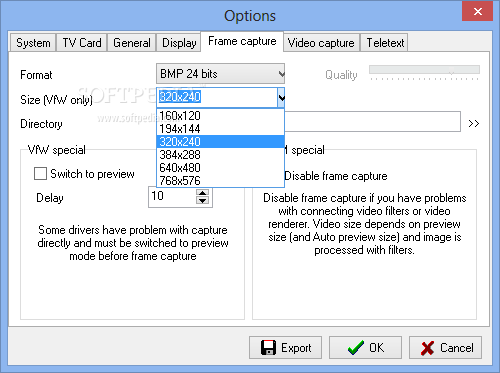Collapse the Size combo box arrow

281,98
